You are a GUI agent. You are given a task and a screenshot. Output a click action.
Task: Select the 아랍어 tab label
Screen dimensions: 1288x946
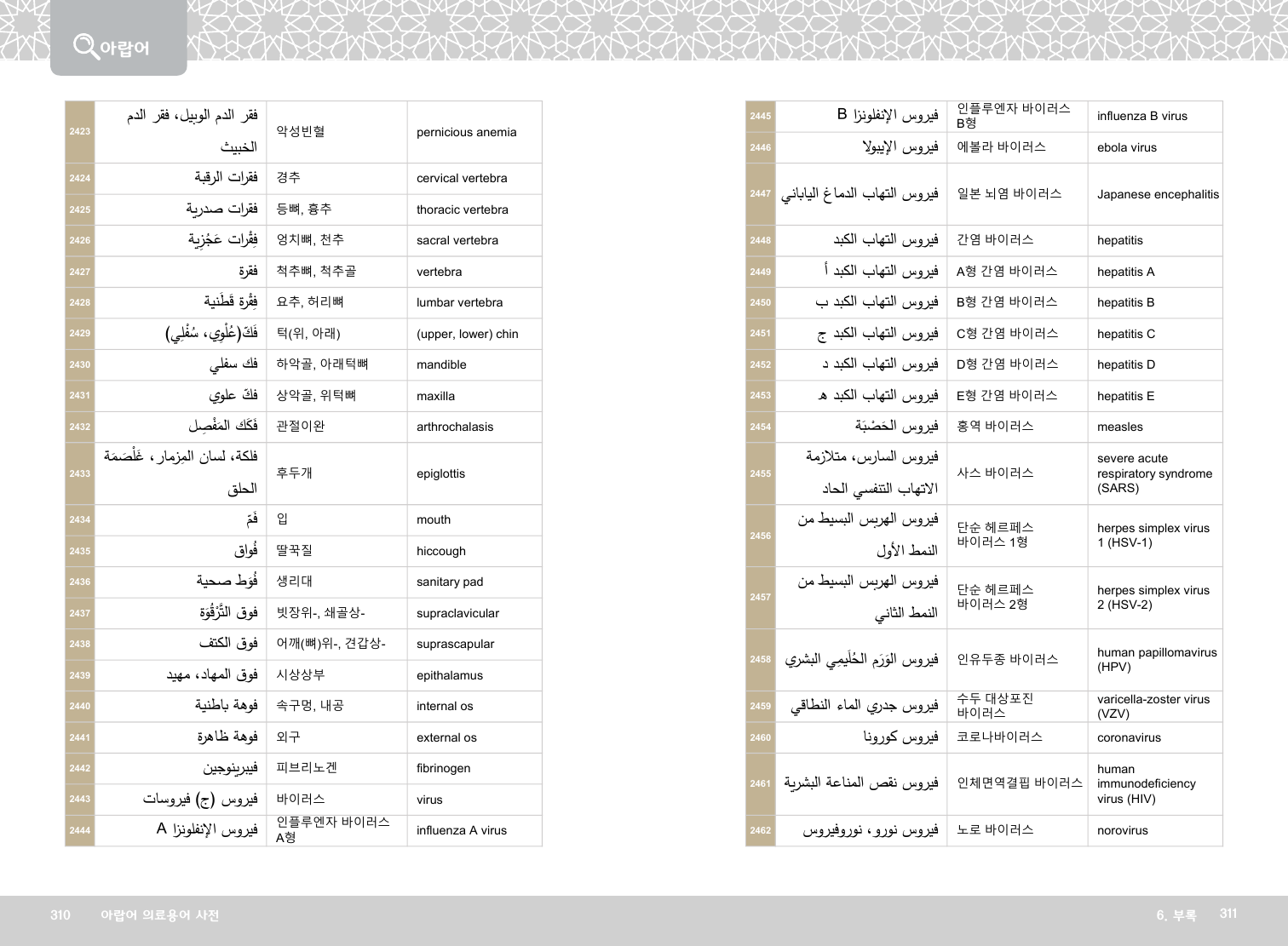(124, 49)
